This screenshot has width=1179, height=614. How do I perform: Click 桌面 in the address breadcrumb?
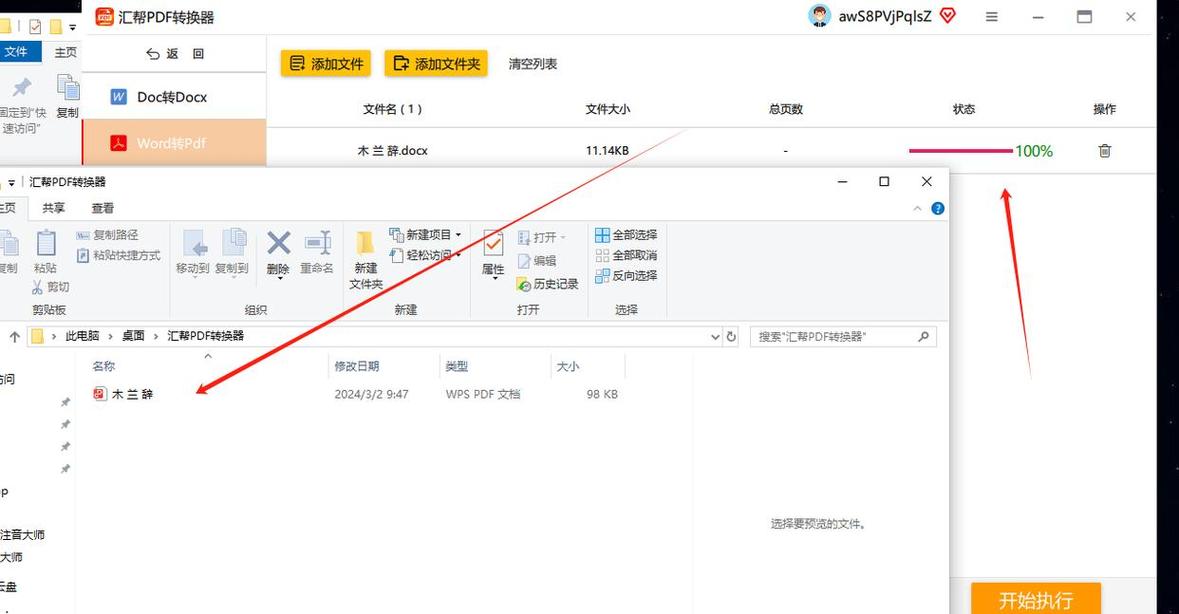tap(133, 336)
